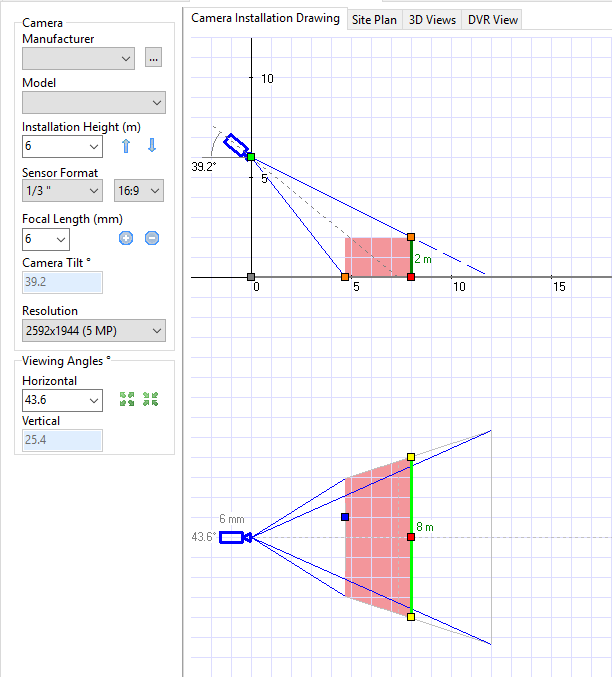Switch to the DVR View tab

(x=492, y=19)
